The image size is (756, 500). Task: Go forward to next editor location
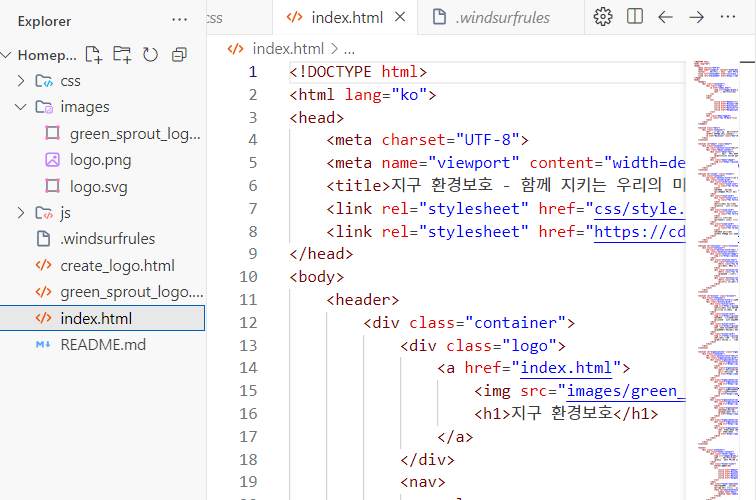[x=696, y=17]
